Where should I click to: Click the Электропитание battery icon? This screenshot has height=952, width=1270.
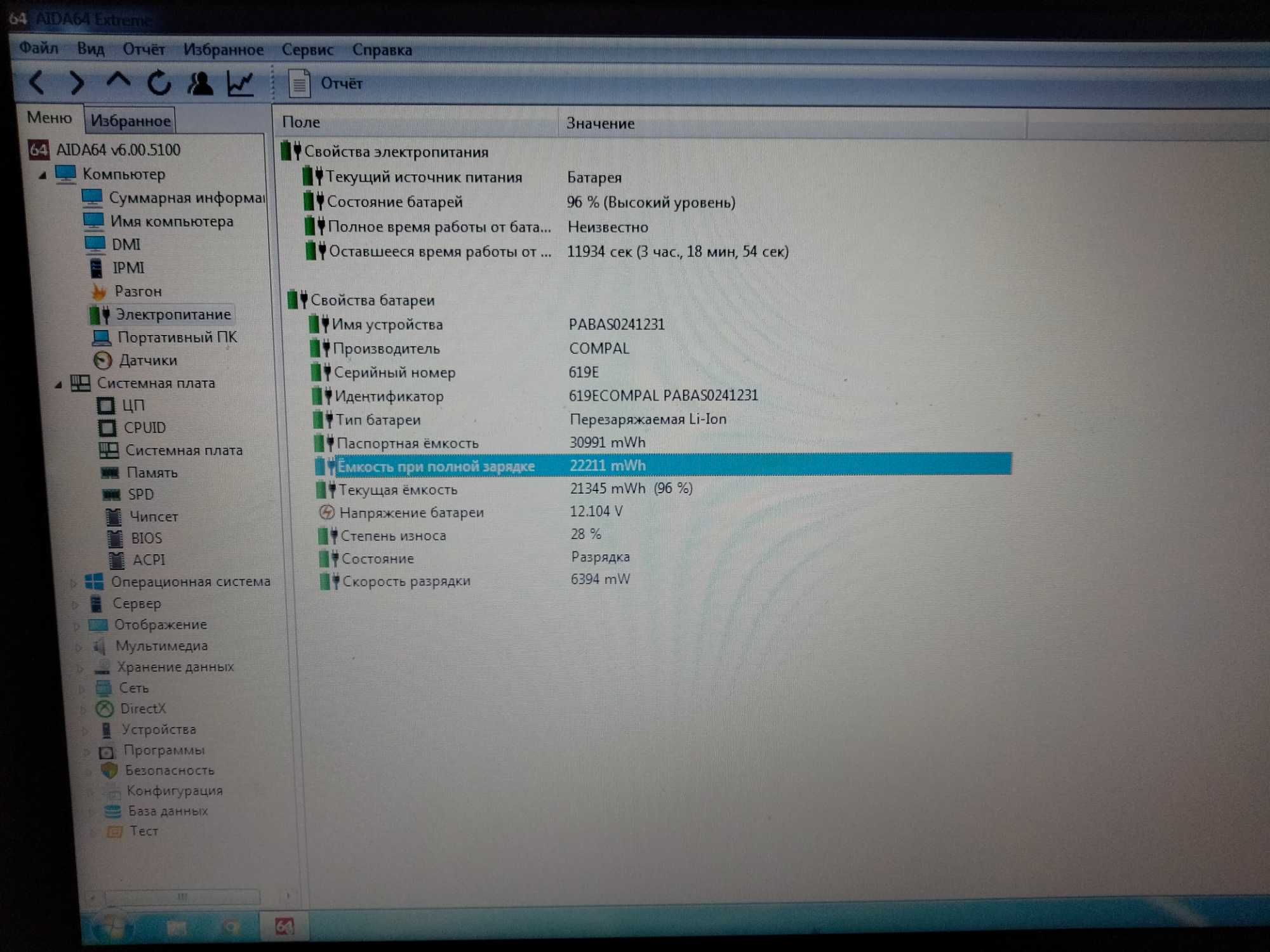point(100,314)
